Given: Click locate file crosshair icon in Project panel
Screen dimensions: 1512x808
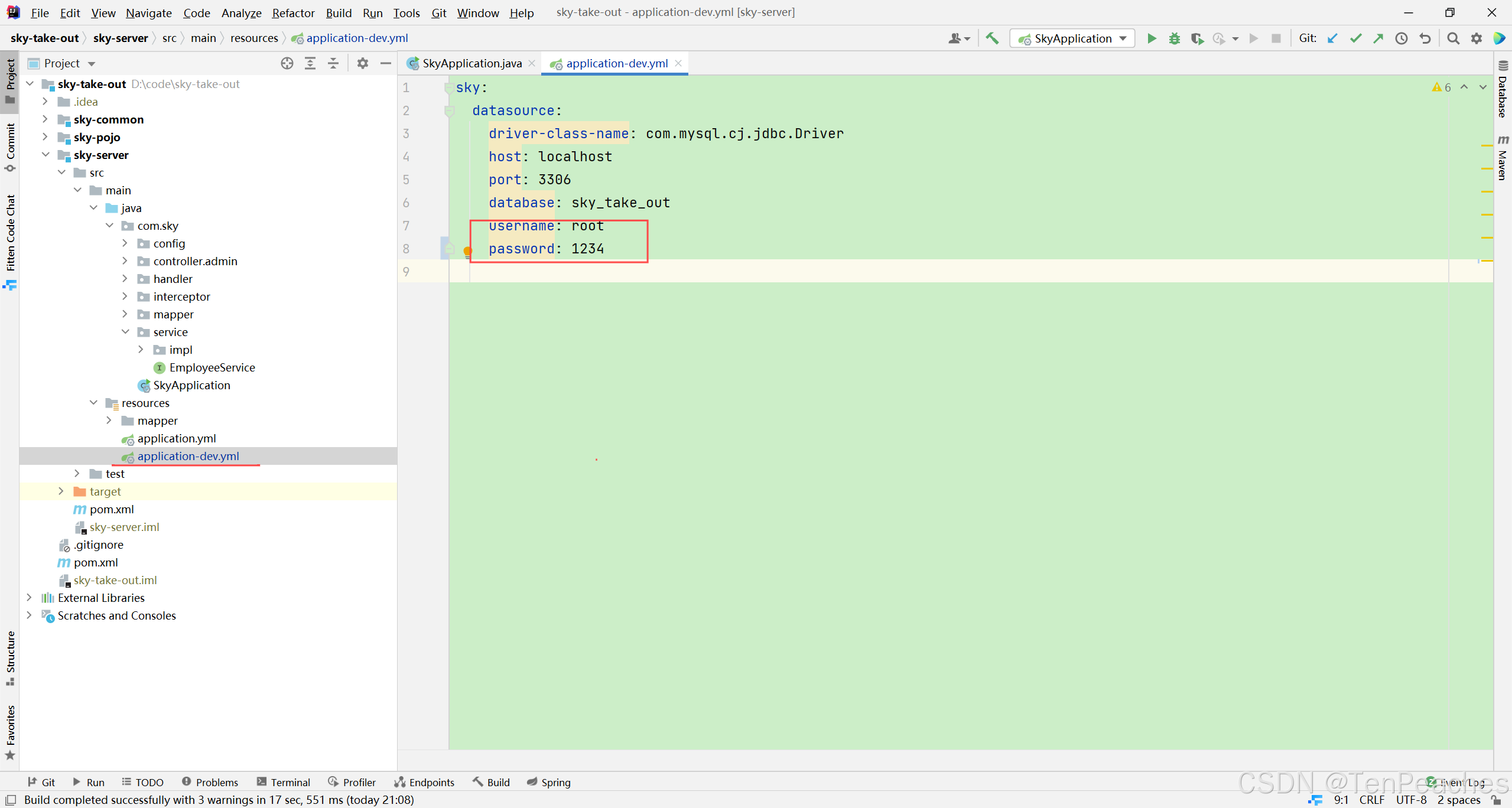Looking at the screenshot, I should pyautogui.click(x=287, y=63).
